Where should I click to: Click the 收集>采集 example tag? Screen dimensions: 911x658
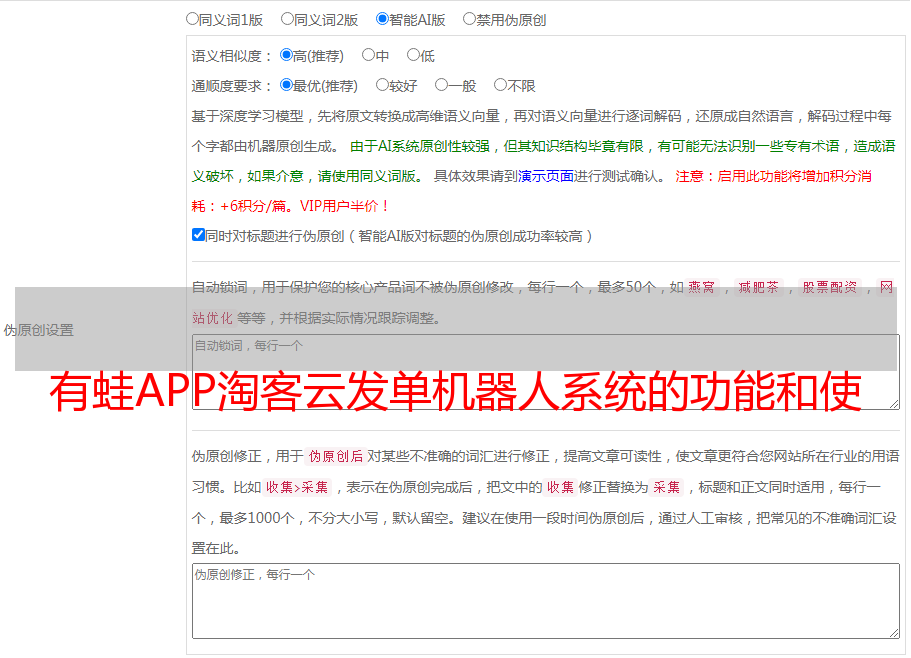(297, 488)
